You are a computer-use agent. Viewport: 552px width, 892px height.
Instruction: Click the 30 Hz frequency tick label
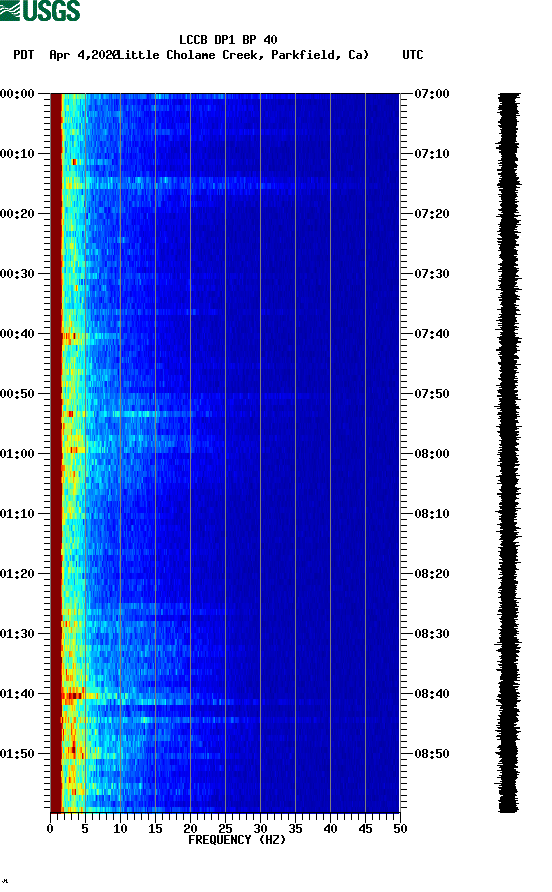tap(260, 829)
